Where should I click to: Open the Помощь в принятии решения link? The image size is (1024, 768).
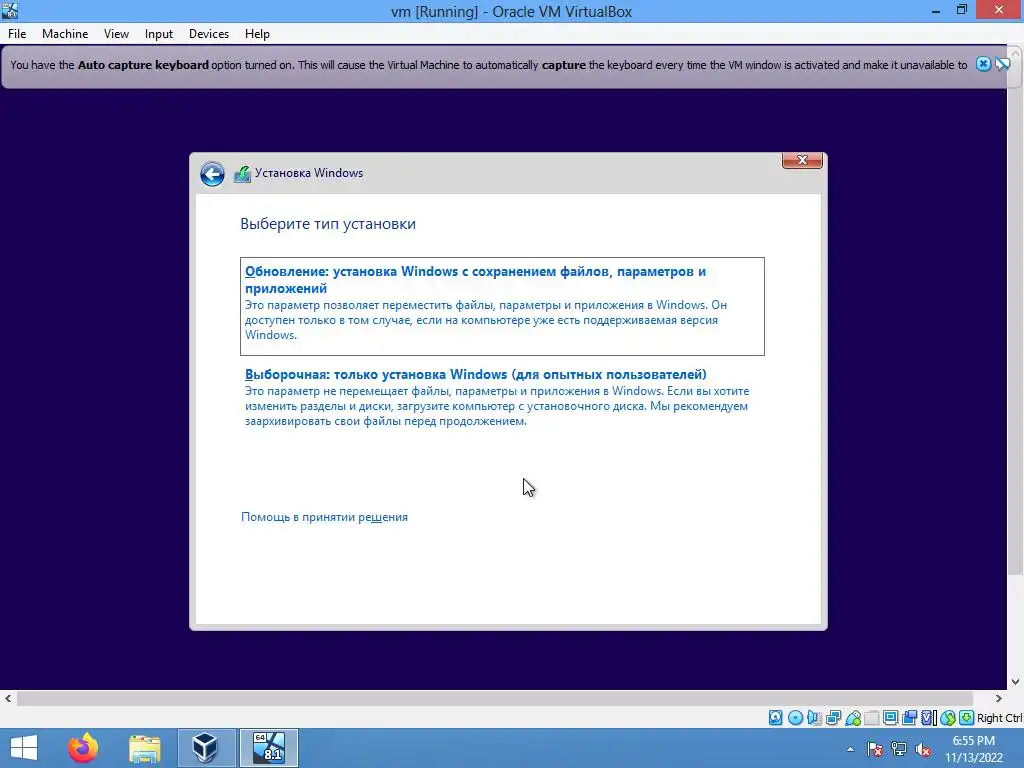coord(324,517)
